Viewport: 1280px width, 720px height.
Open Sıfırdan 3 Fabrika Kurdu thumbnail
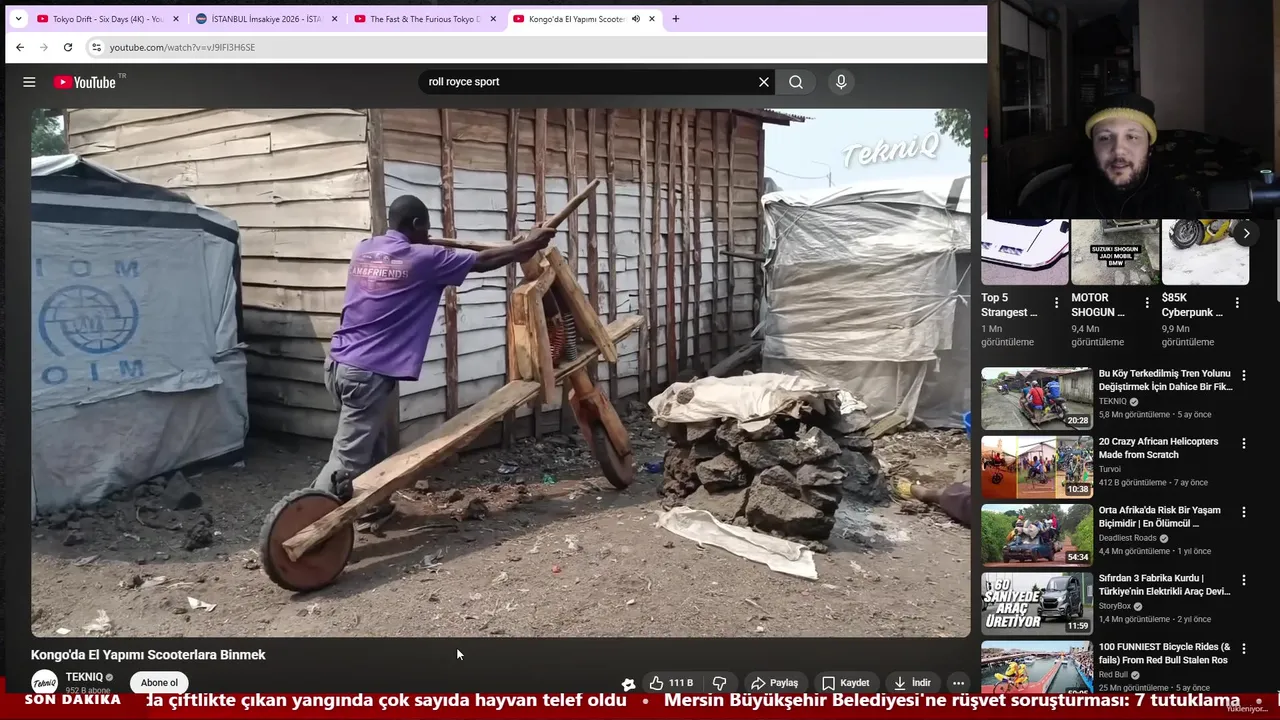1037,603
